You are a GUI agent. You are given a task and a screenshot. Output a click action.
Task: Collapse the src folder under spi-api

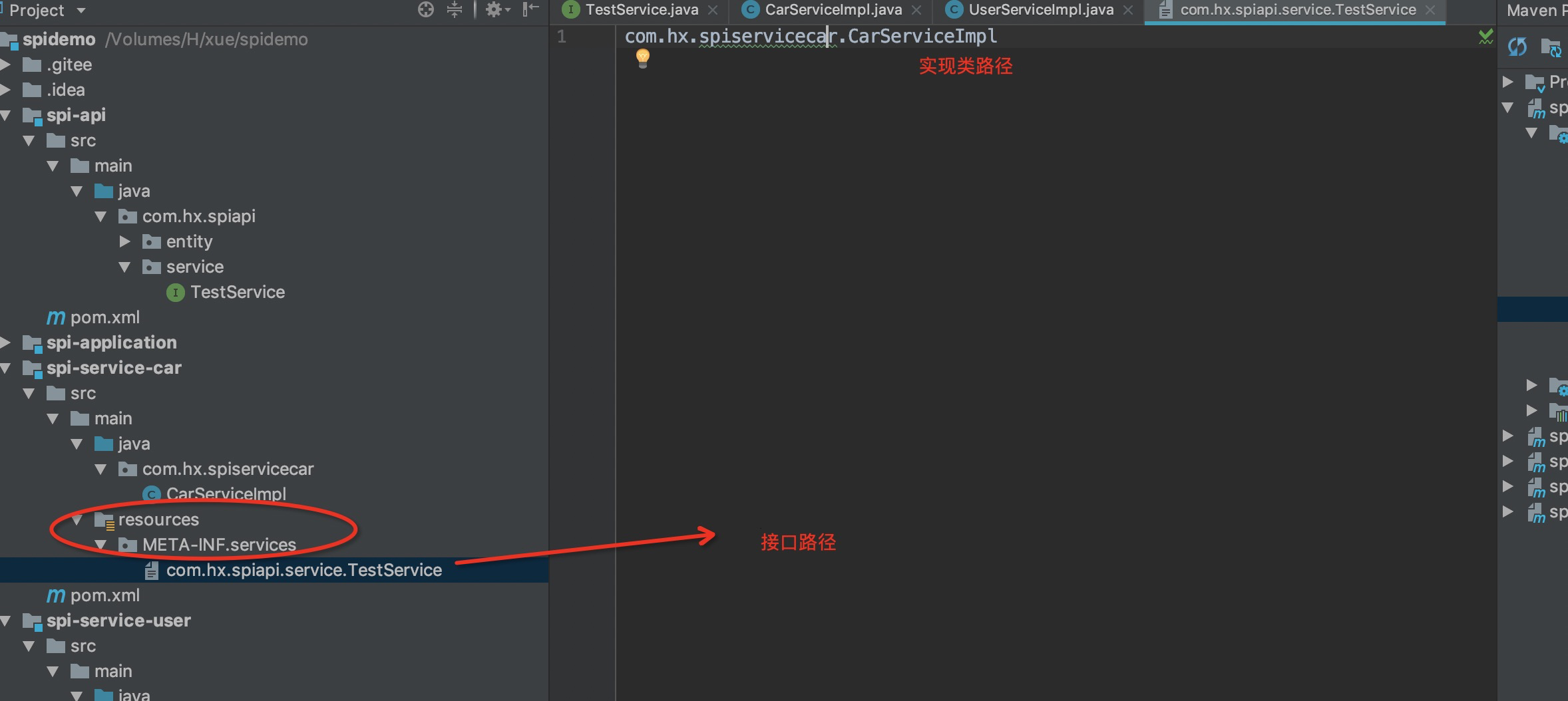click(29, 140)
